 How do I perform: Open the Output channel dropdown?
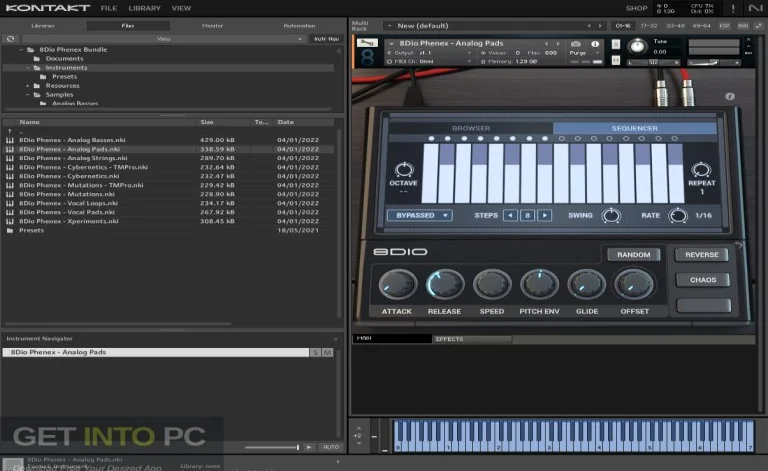tap(430, 53)
